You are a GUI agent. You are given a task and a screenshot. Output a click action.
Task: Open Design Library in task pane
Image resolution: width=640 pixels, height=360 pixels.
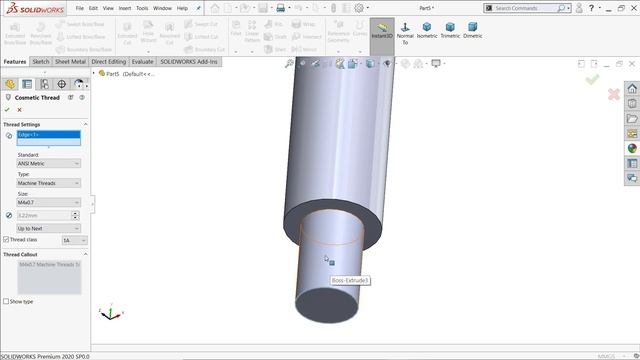click(632, 104)
